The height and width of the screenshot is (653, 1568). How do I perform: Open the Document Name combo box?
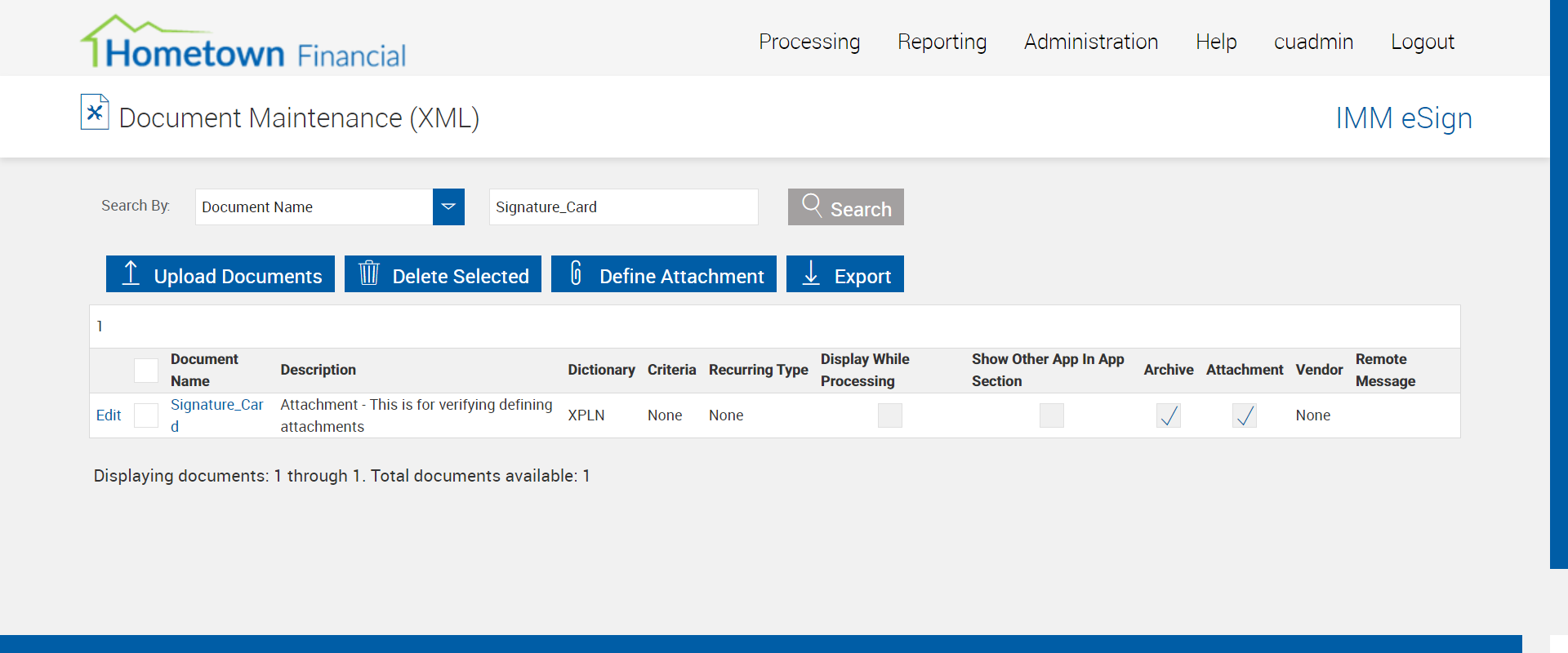tap(314, 207)
